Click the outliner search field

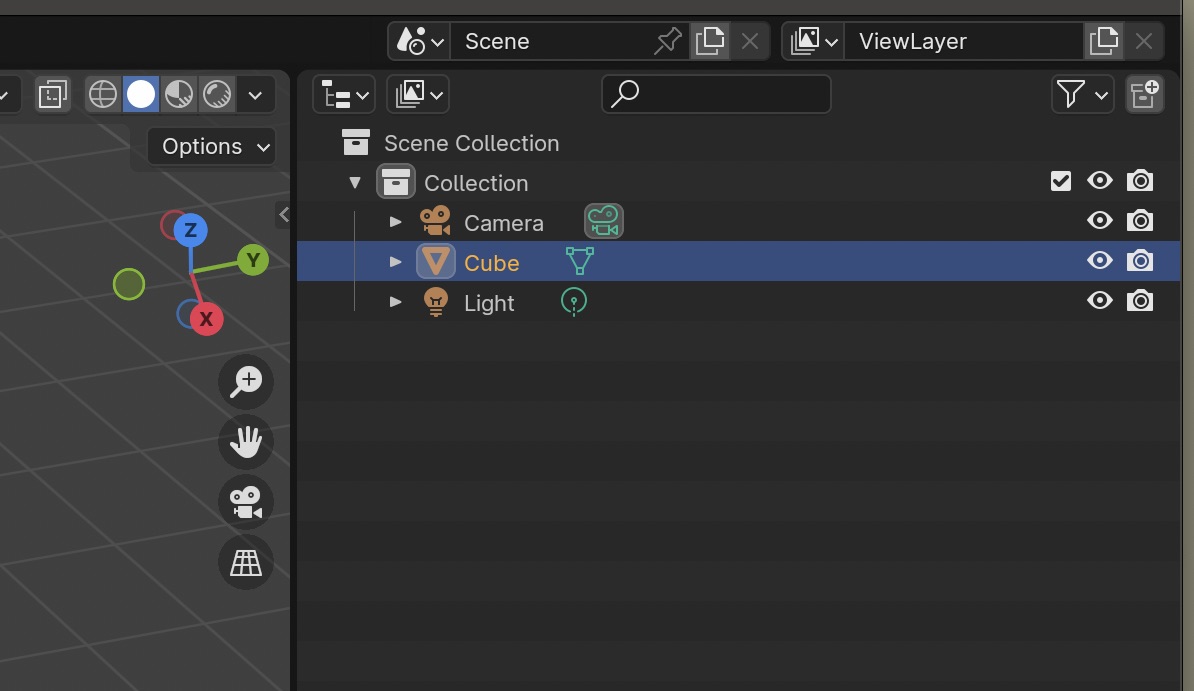coord(717,94)
